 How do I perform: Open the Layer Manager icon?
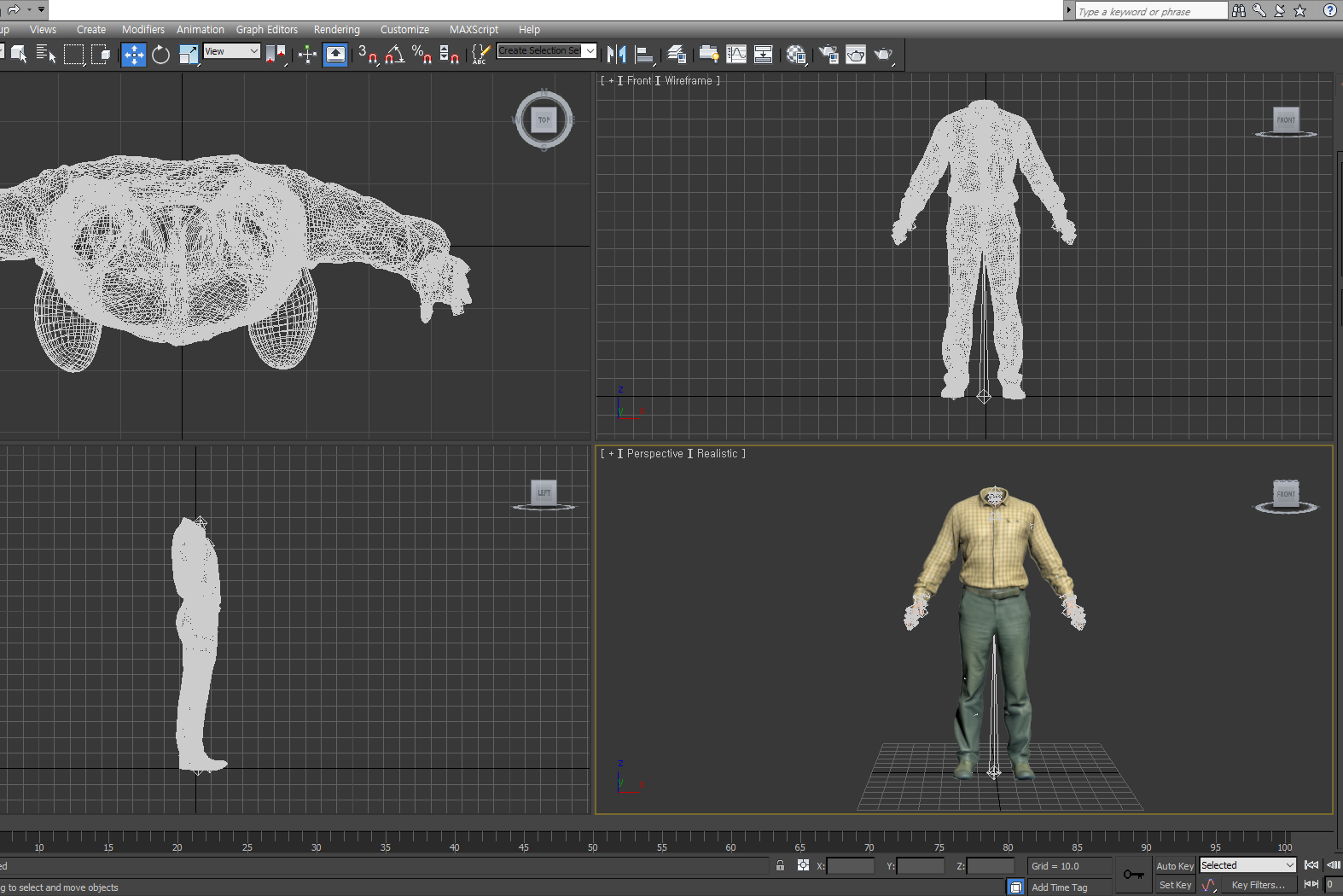point(677,55)
